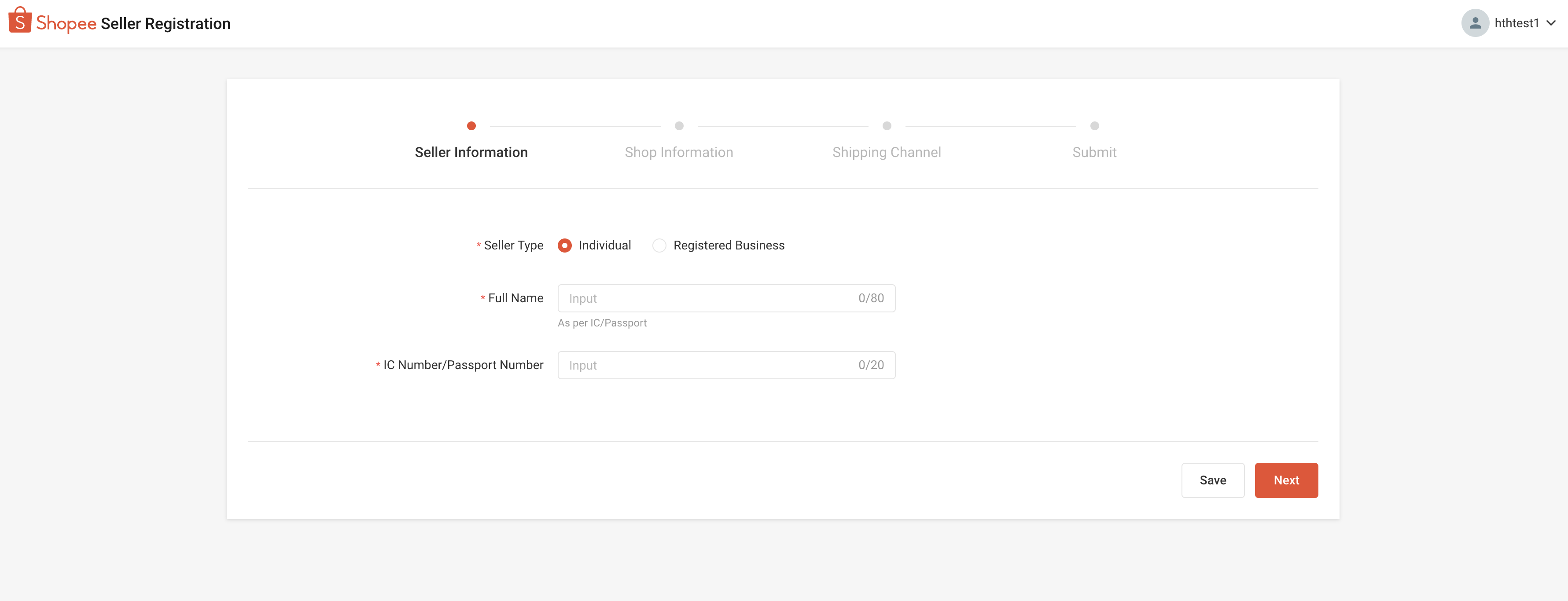Expand the hthtest1 account dropdown arrow
Screen dimensions: 1568x601
pos(1551,23)
